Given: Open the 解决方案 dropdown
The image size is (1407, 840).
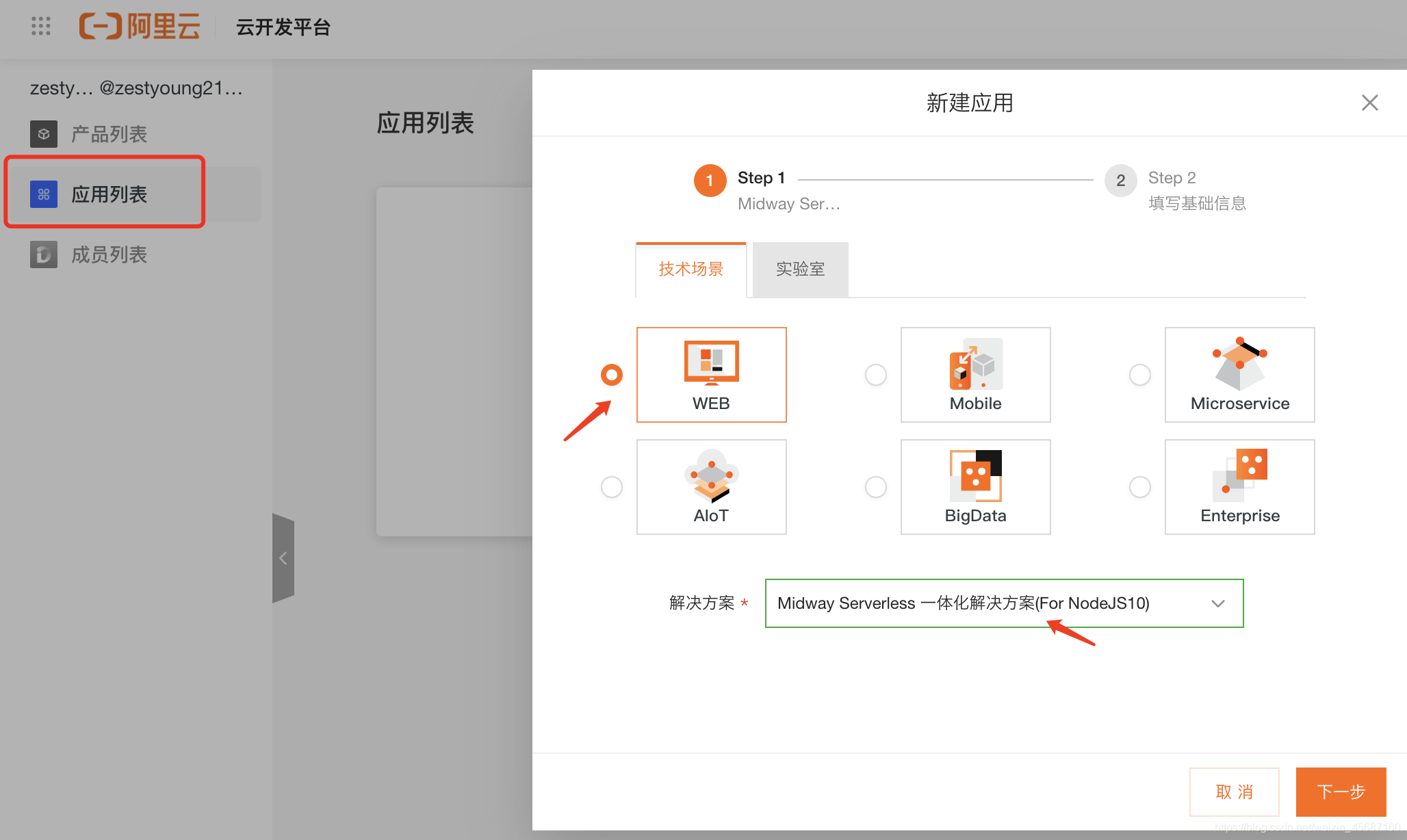Looking at the screenshot, I should [x=1004, y=603].
